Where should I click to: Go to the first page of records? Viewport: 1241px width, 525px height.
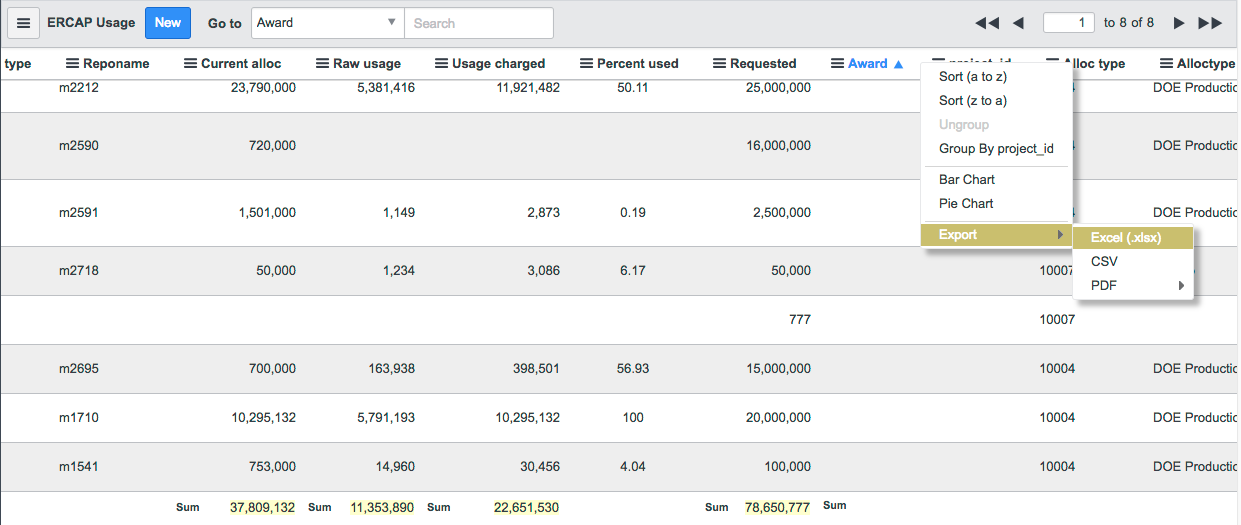pos(986,23)
